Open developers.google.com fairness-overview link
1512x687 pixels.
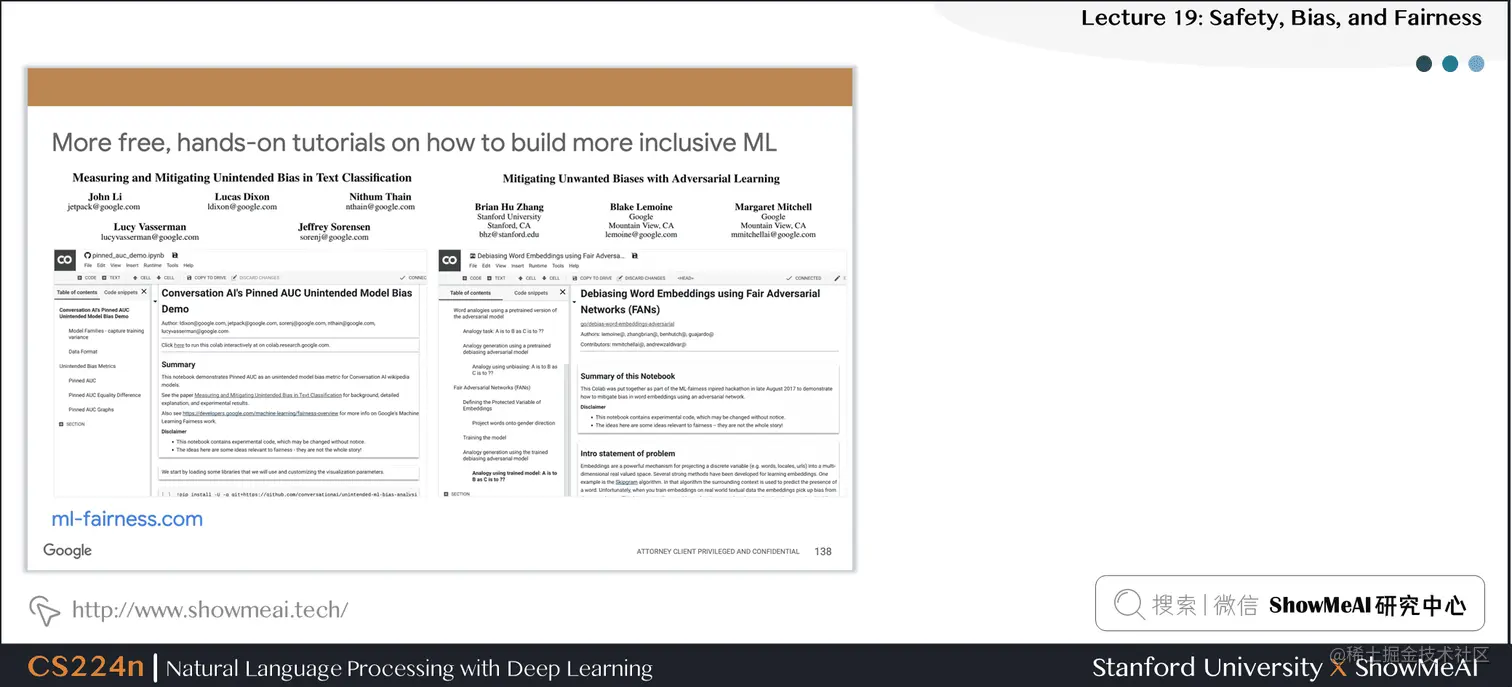(260, 412)
